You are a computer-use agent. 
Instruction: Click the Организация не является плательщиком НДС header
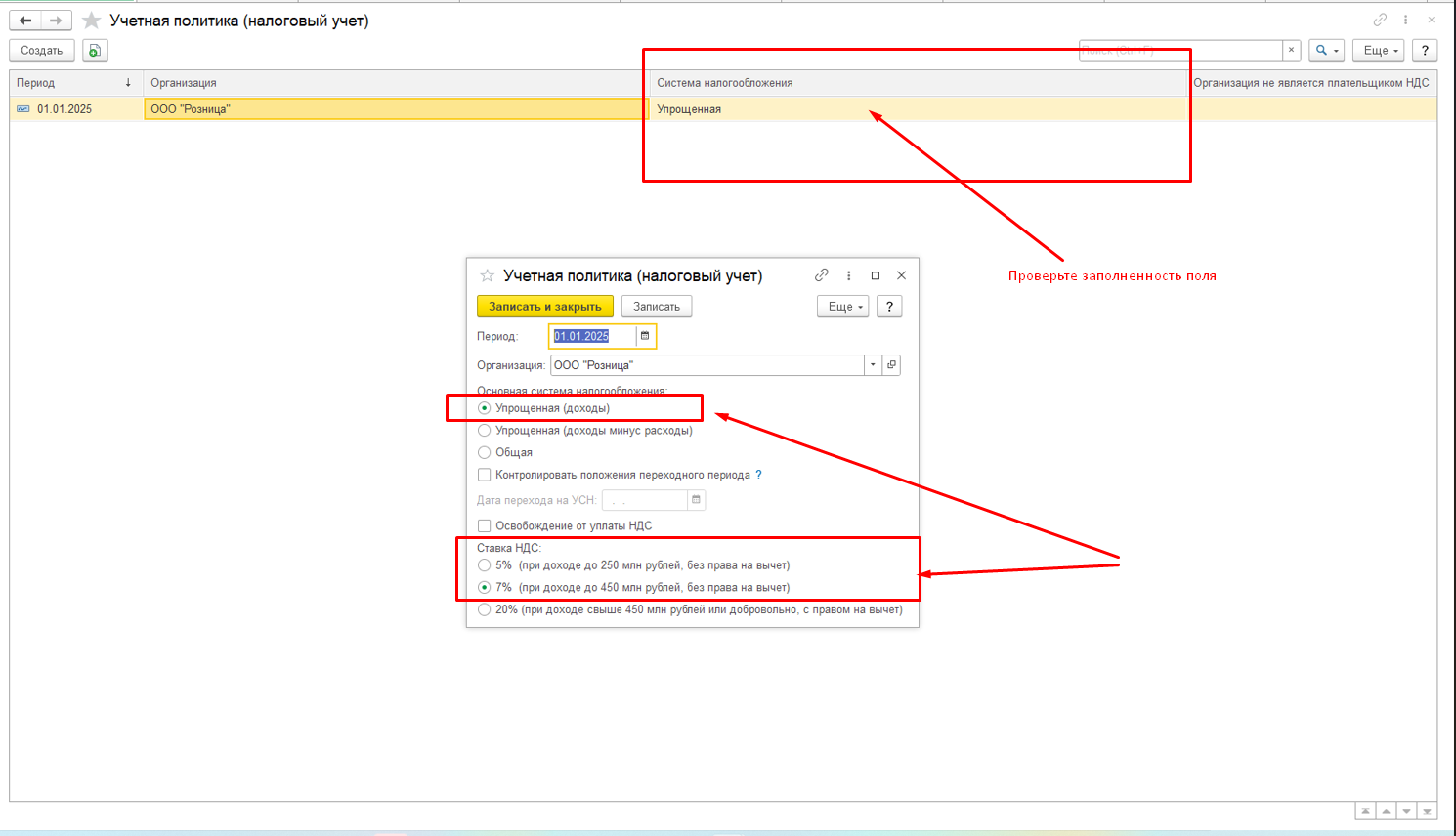tap(1311, 83)
